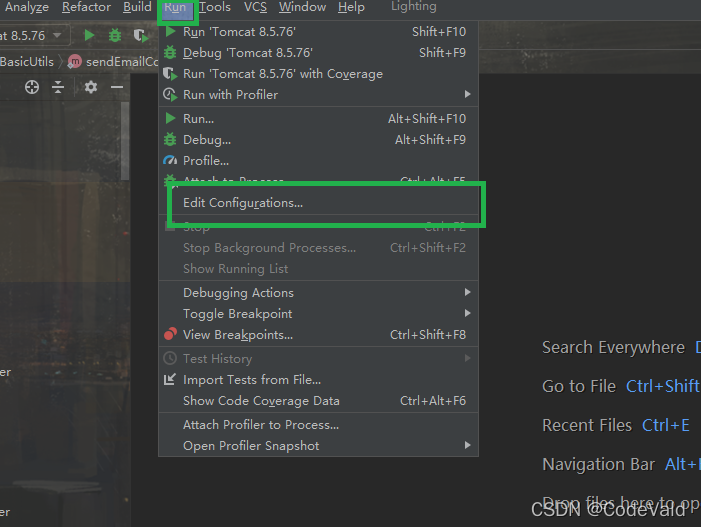
Task: Click the Debug bug icon in toolbar
Action: pos(115,35)
